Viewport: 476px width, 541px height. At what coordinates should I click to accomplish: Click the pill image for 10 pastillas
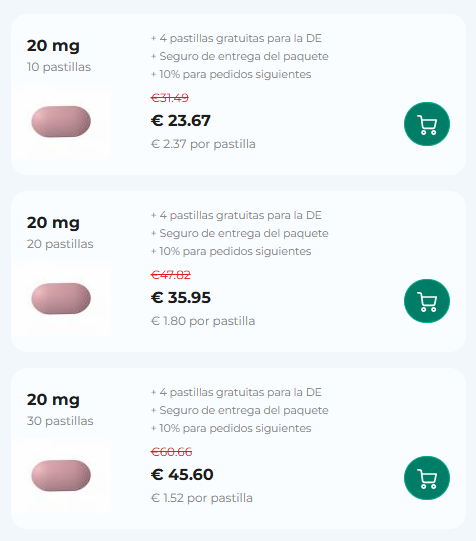point(61,121)
